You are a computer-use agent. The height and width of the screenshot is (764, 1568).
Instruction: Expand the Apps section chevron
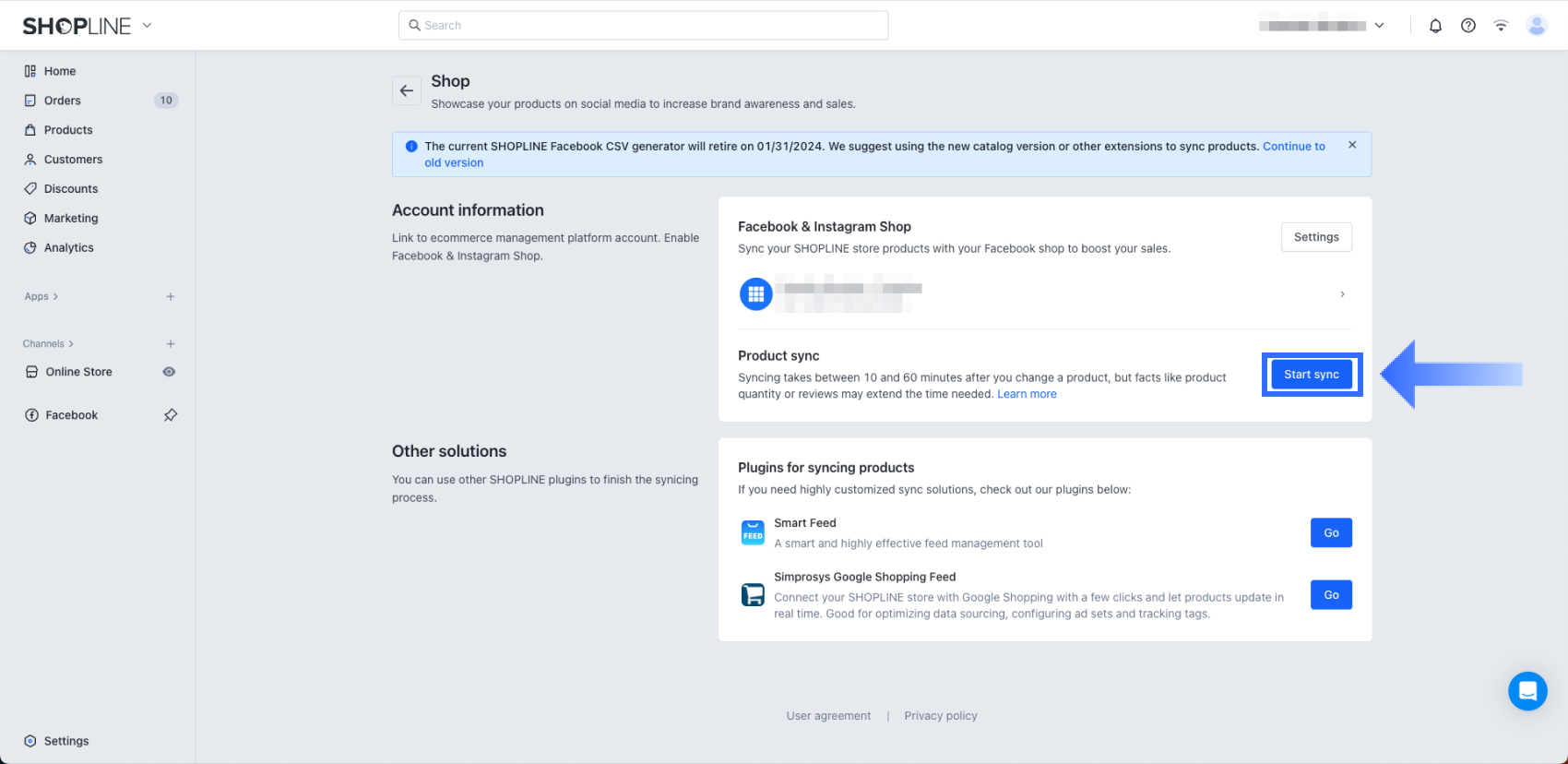55,297
